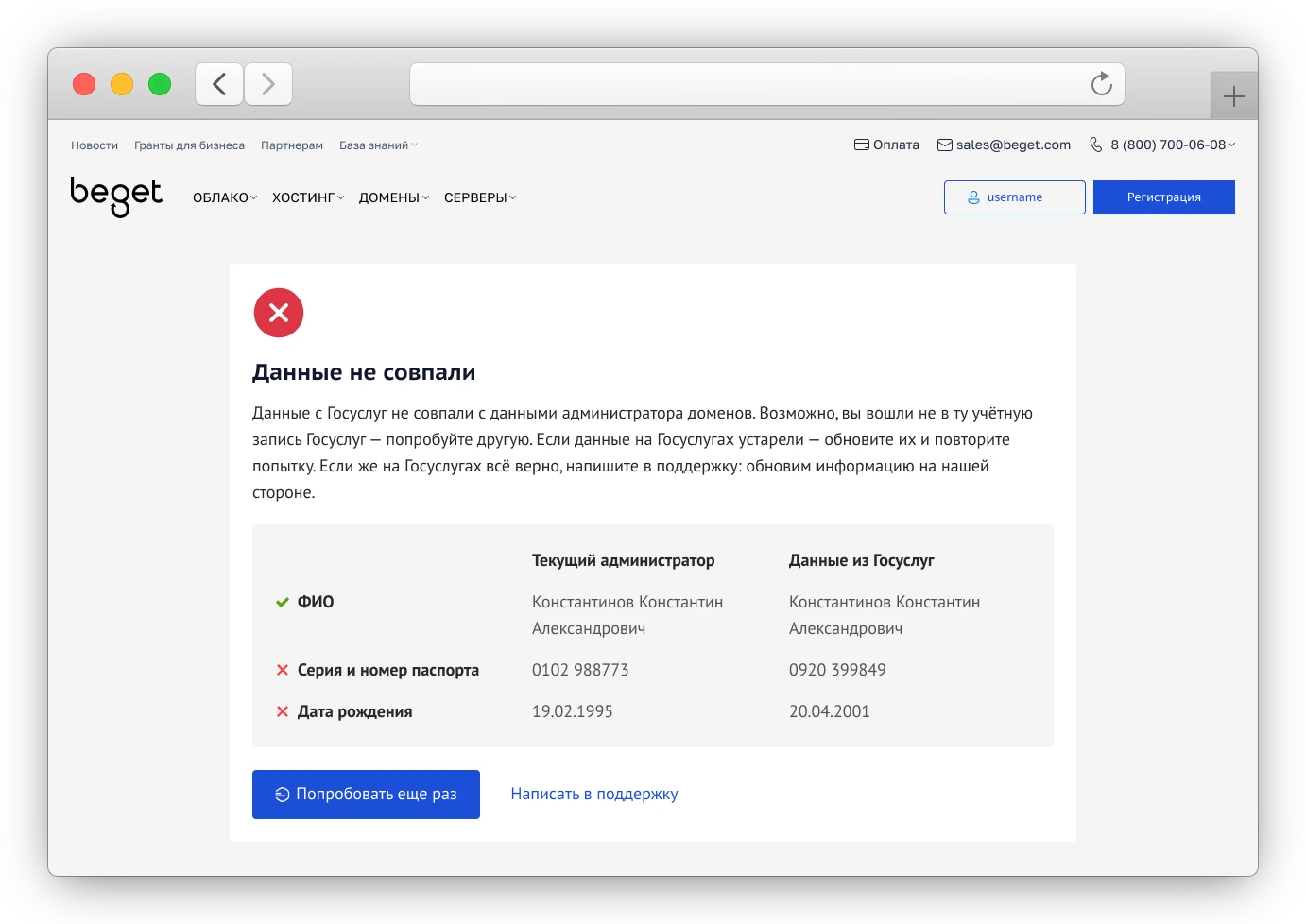This screenshot has width=1306, height=924.
Task: Click passport value 0920 399849
Action: [x=837, y=670]
